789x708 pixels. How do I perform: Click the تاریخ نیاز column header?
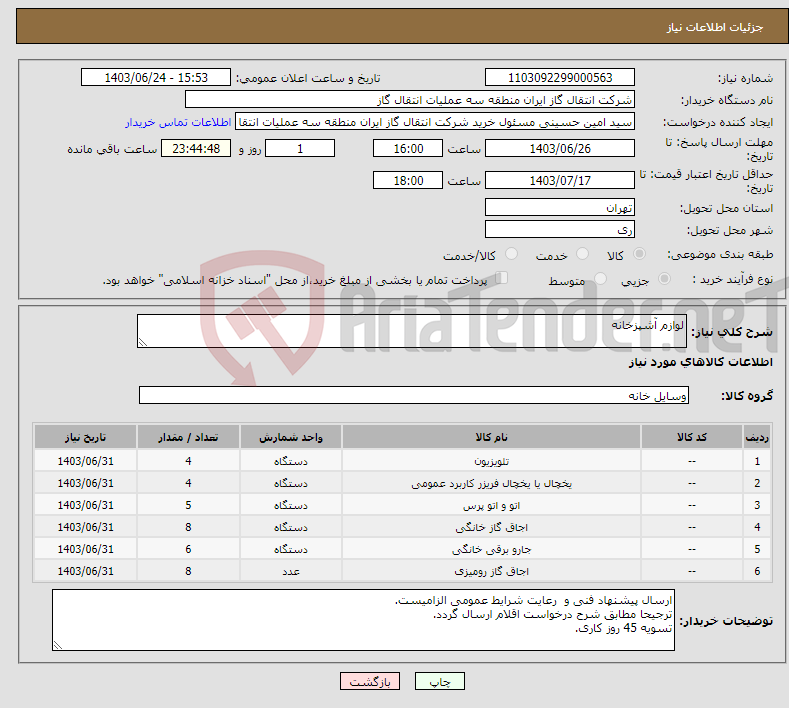pyautogui.click(x=86, y=437)
